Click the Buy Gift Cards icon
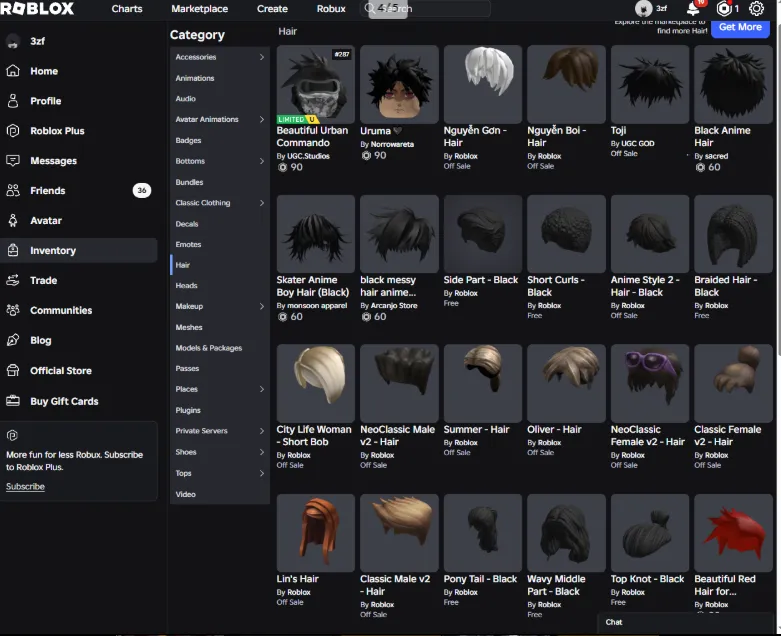The height and width of the screenshot is (636, 781). [13, 401]
